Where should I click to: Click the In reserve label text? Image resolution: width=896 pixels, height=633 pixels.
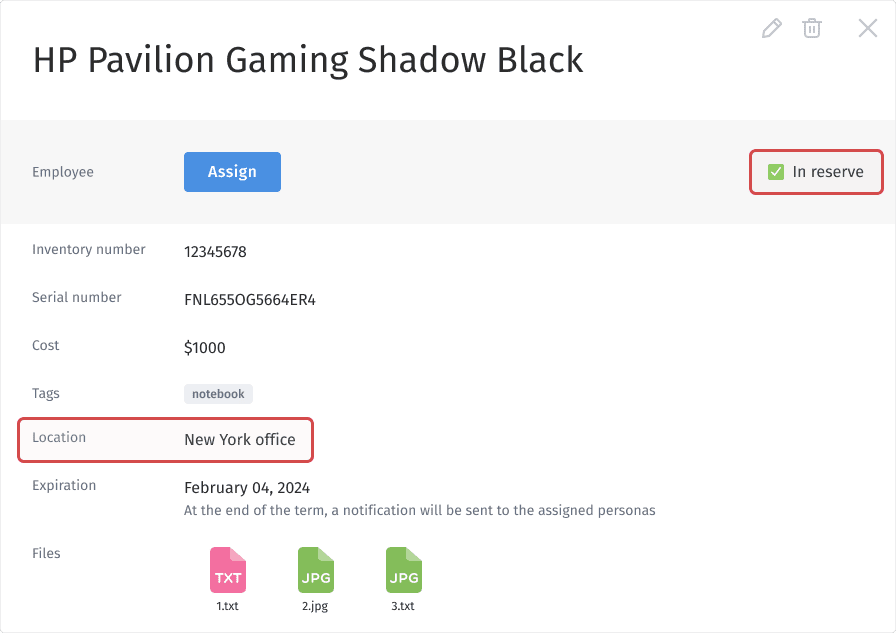(x=828, y=172)
